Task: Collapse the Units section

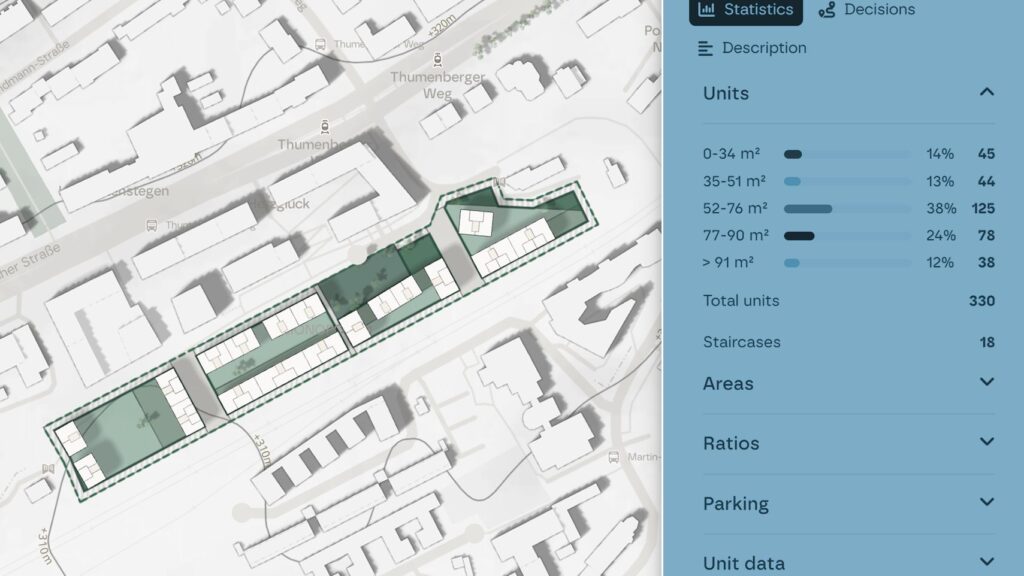Action: click(x=986, y=93)
